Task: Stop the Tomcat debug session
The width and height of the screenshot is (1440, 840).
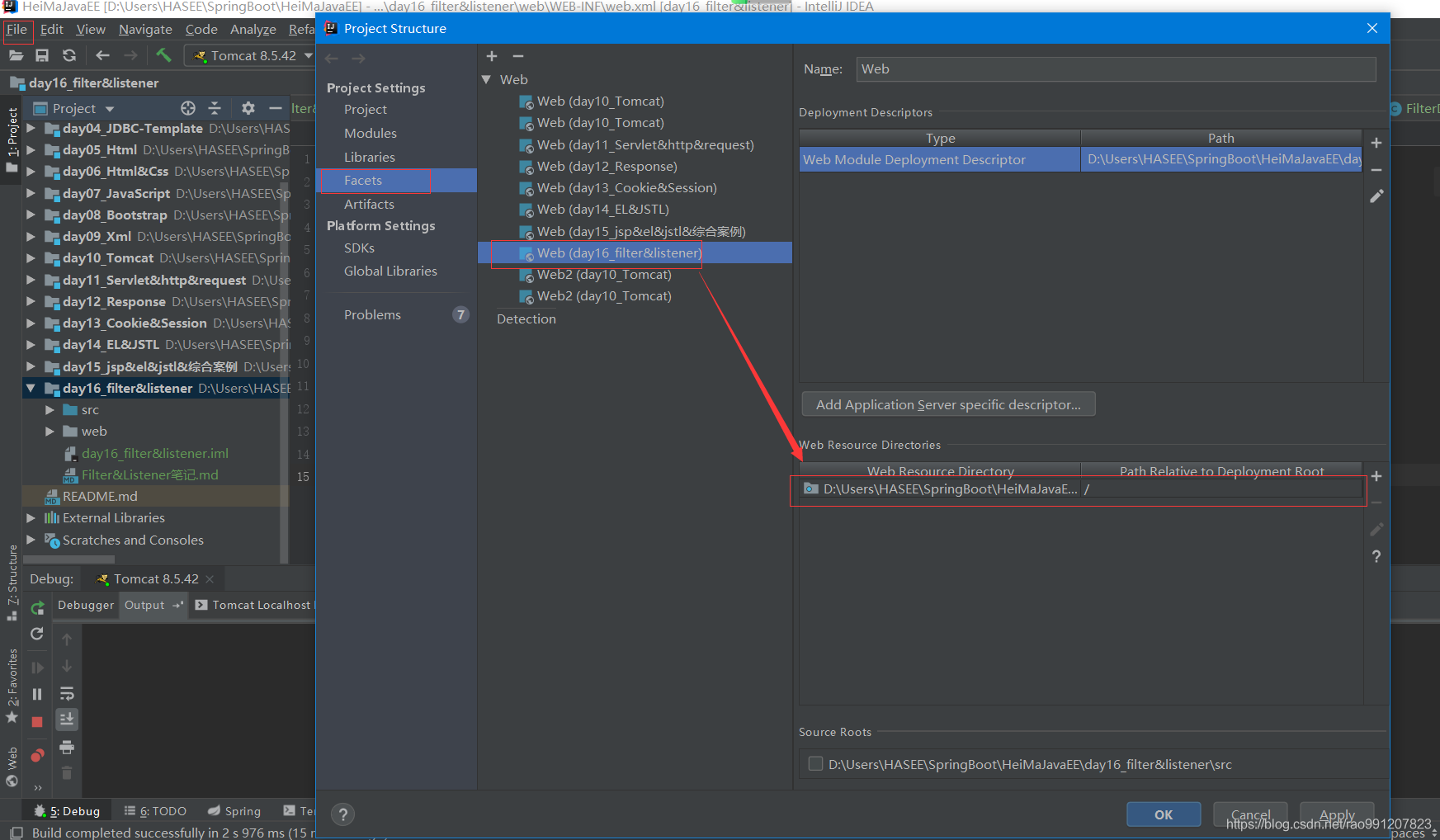Action: click(37, 721)
